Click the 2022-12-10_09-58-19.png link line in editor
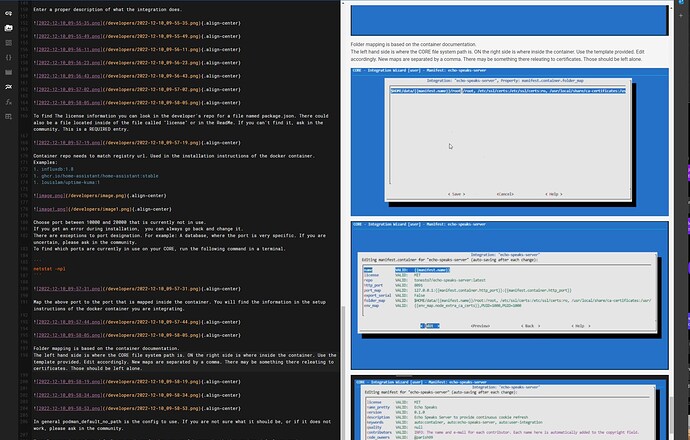This screenshot has height=440, width=690. (x=137, y=381)
